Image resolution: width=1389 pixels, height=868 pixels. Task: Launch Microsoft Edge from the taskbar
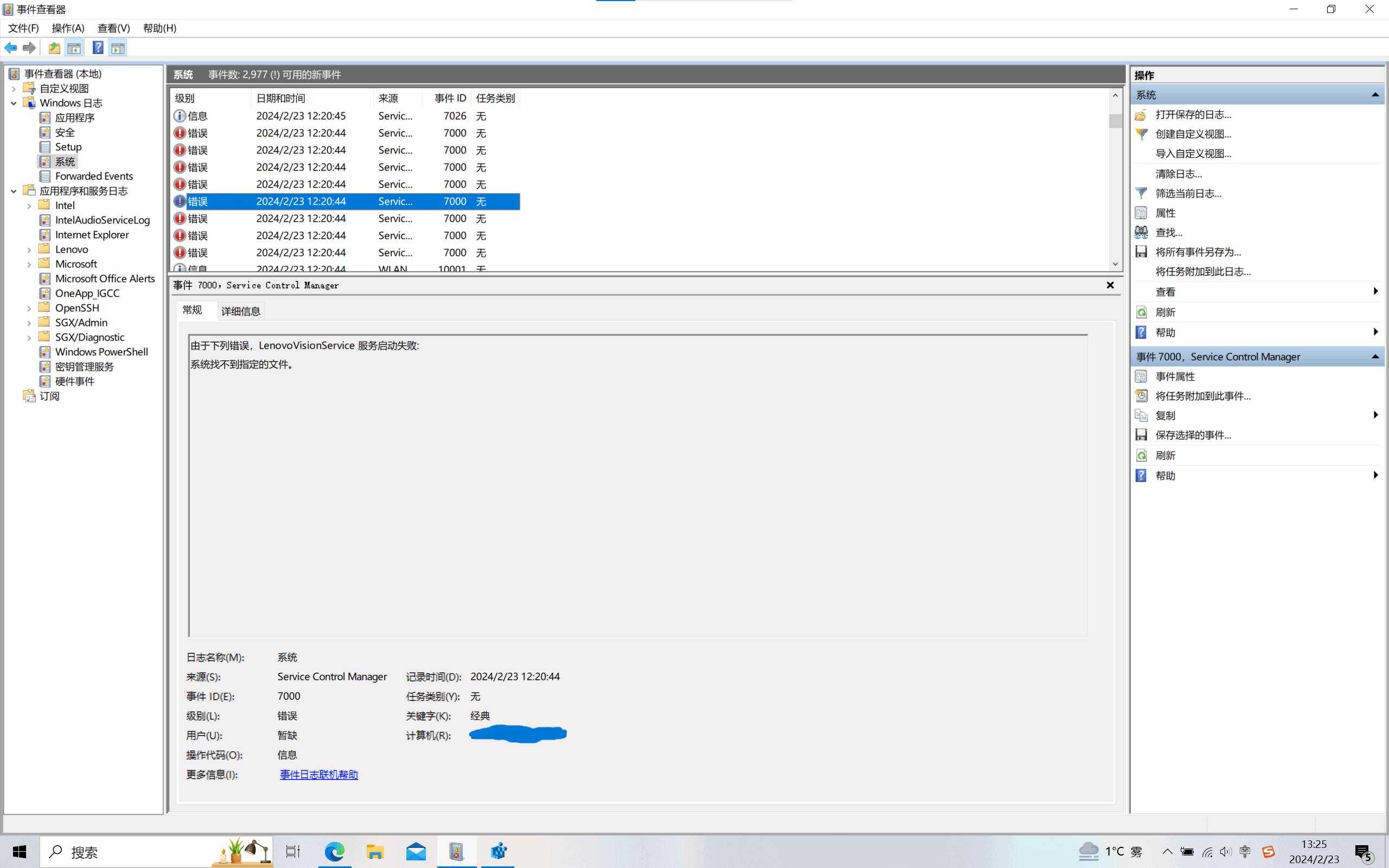tap(335, 852)
